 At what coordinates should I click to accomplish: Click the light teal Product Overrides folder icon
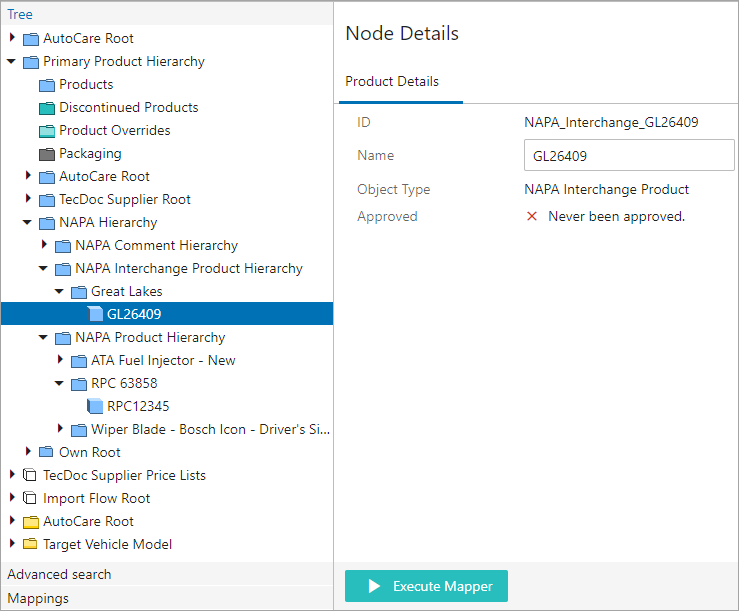pyautogui.click(x=47, y=131)
